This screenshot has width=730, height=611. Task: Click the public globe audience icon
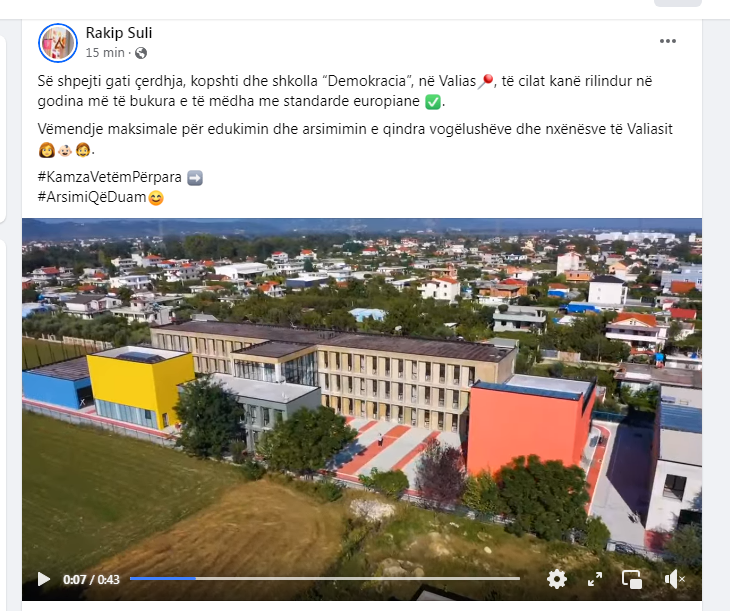click(141, 53)
